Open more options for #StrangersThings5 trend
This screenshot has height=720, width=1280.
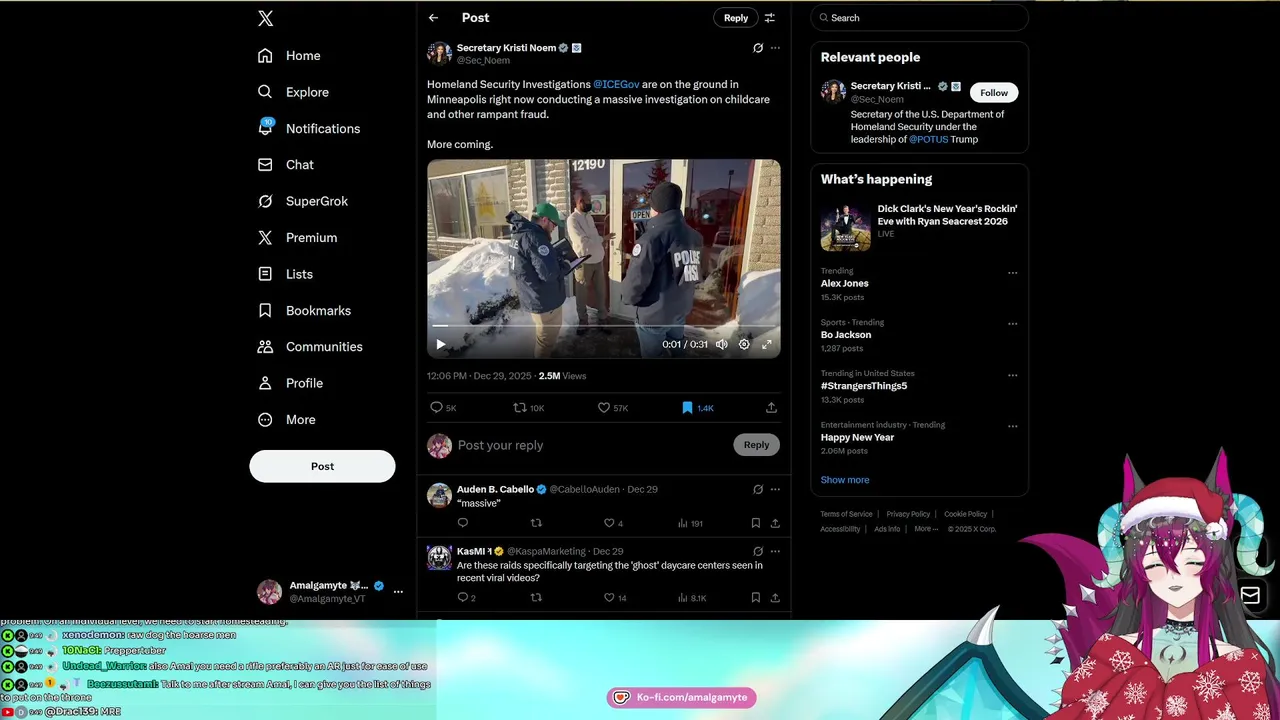(1012, 375)
